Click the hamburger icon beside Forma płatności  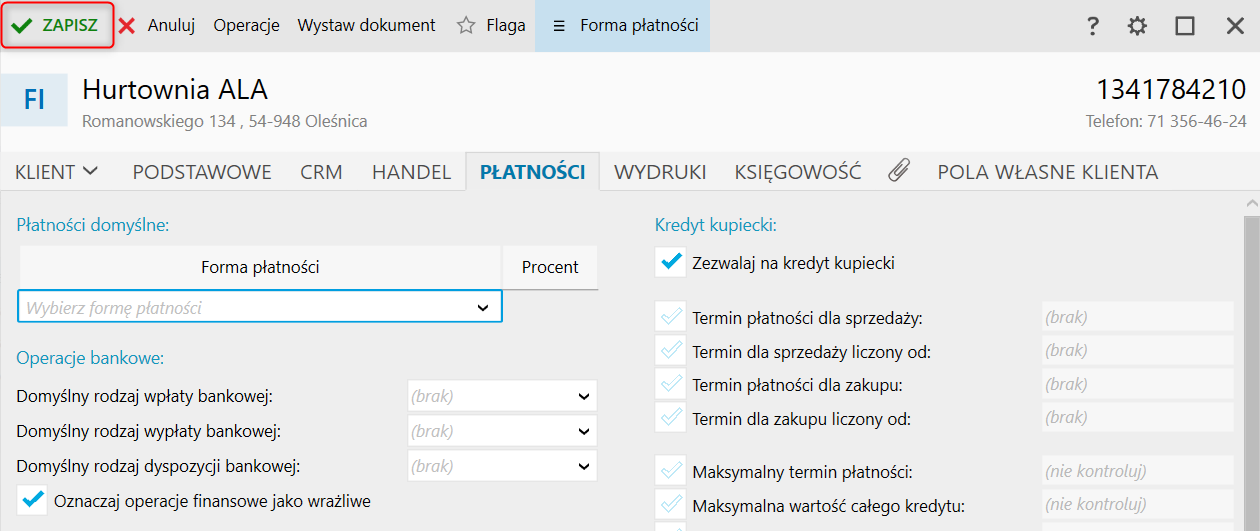coord(559,26)
